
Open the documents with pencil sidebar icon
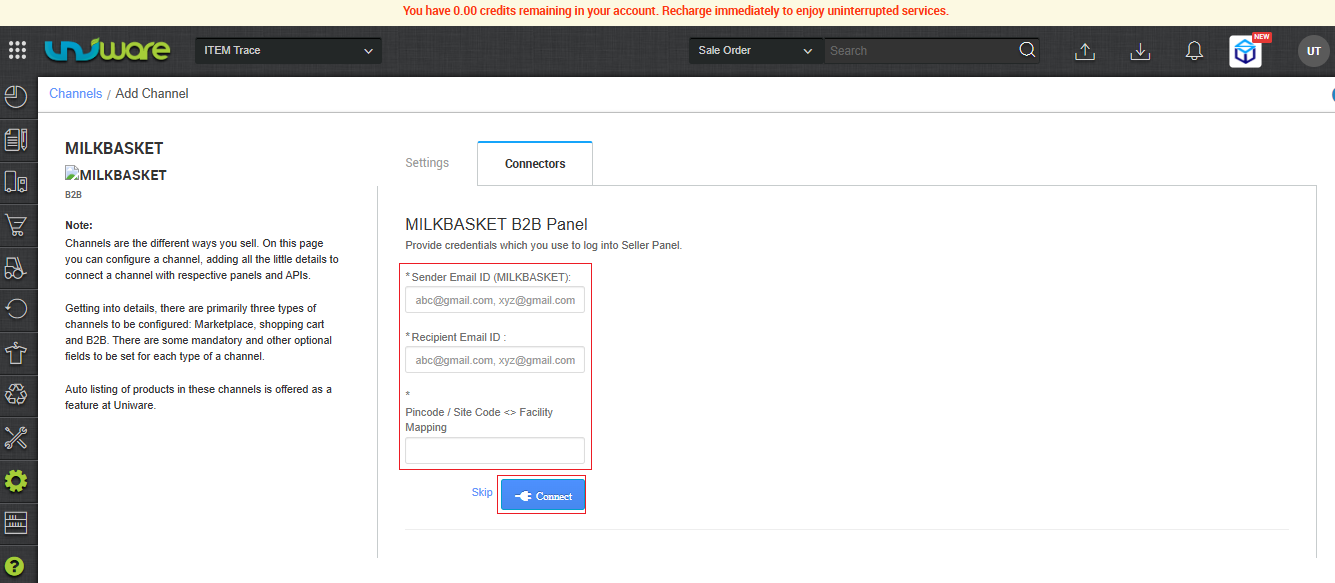16,139
